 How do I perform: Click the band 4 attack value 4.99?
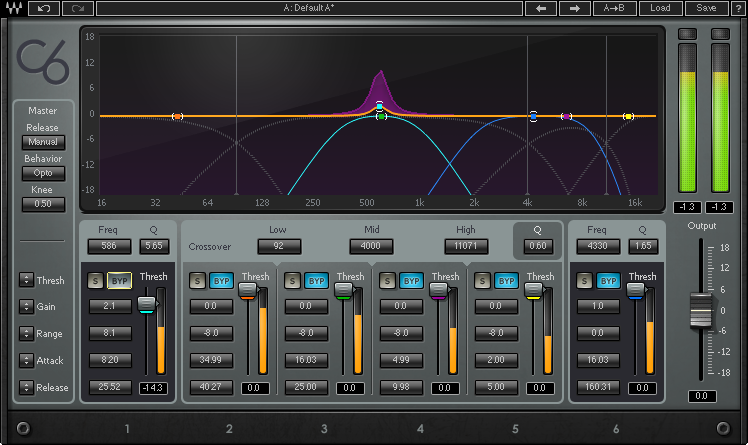tap(401, 360)
